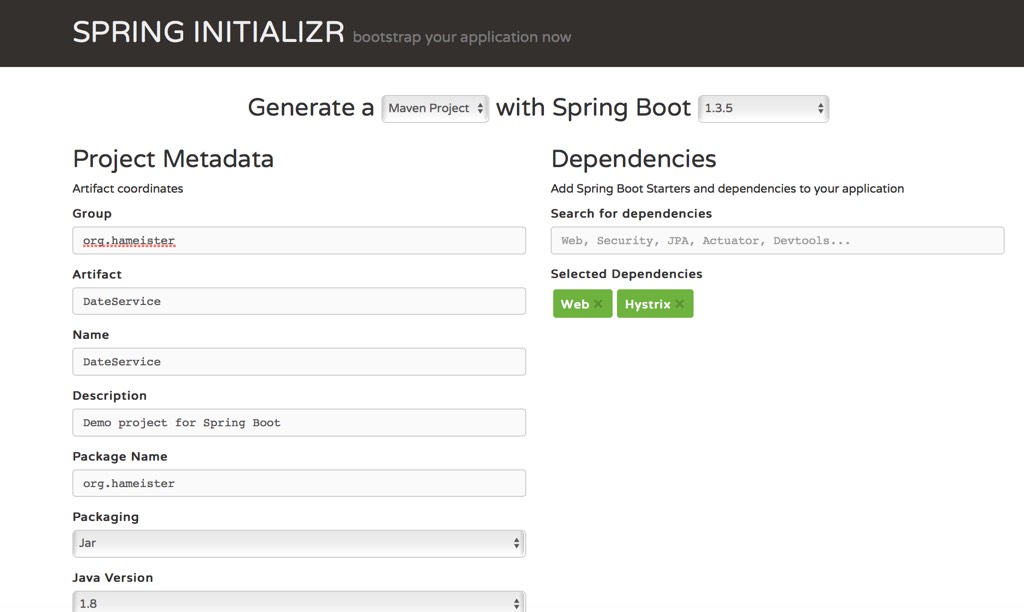Click the Package Name field label
Viewport: 1024px width, 612px height.
[x=120, y=456]
